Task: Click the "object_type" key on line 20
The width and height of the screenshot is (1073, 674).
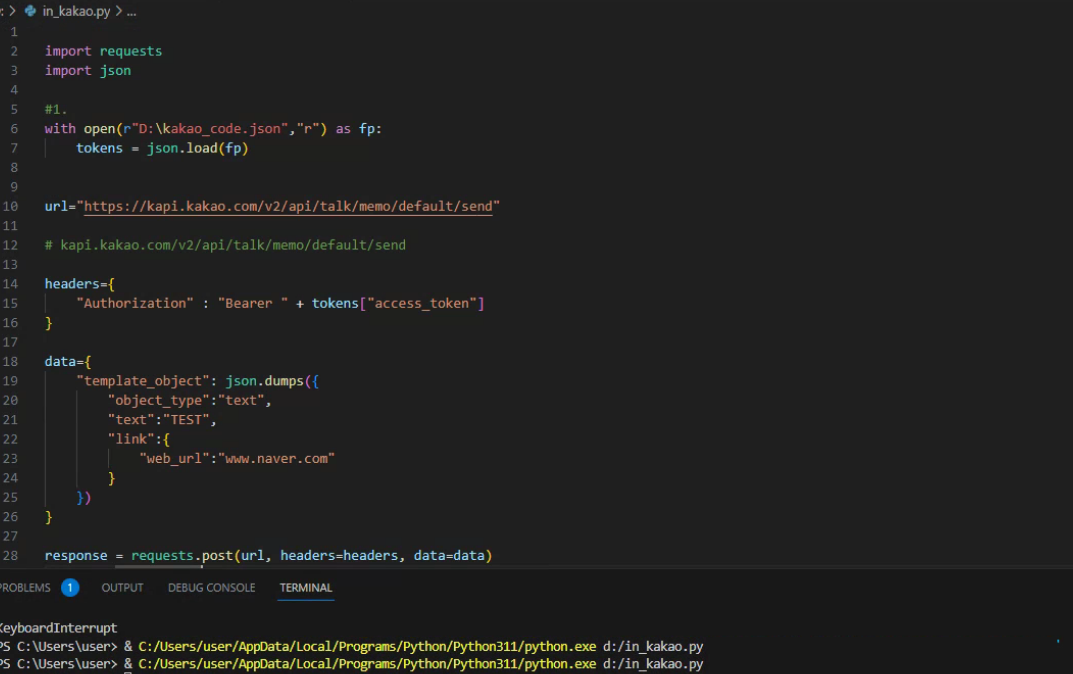Action: (159, 400)
